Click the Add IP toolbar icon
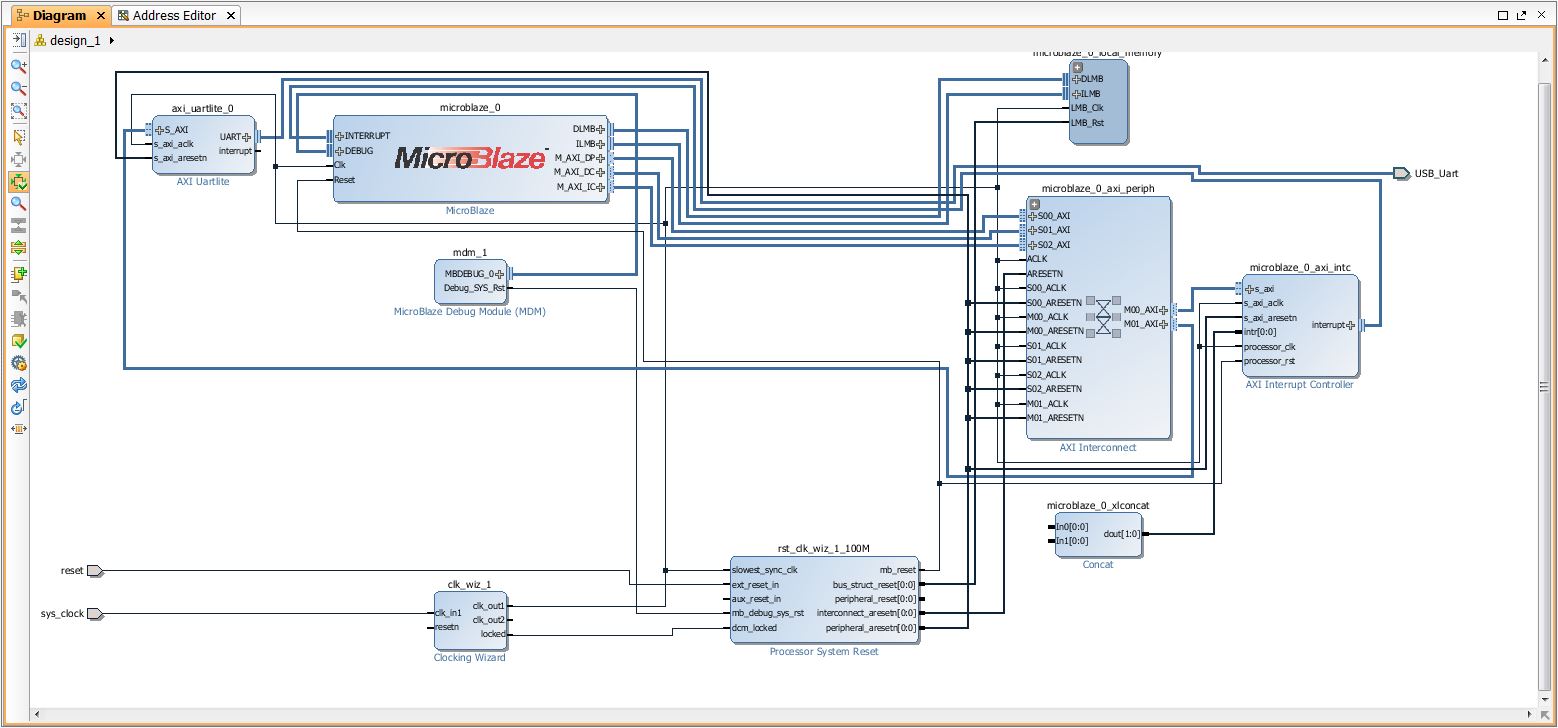This screenshot has height=728, width=1558. click(18, 274)
